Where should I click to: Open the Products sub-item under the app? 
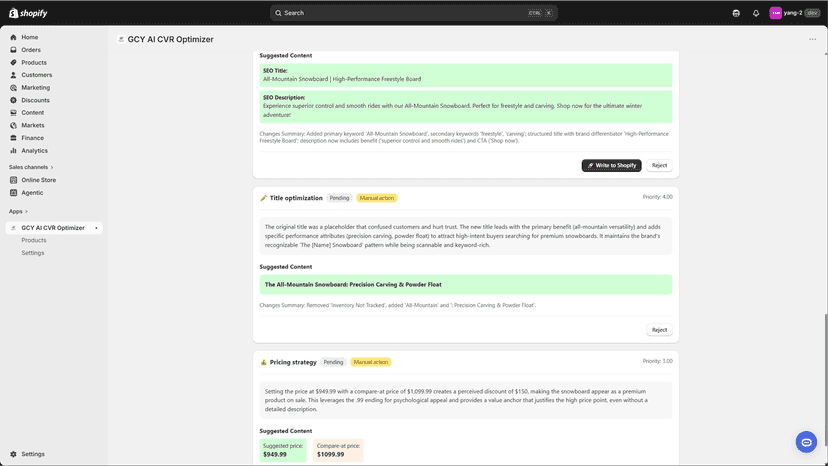pos(34,240)
